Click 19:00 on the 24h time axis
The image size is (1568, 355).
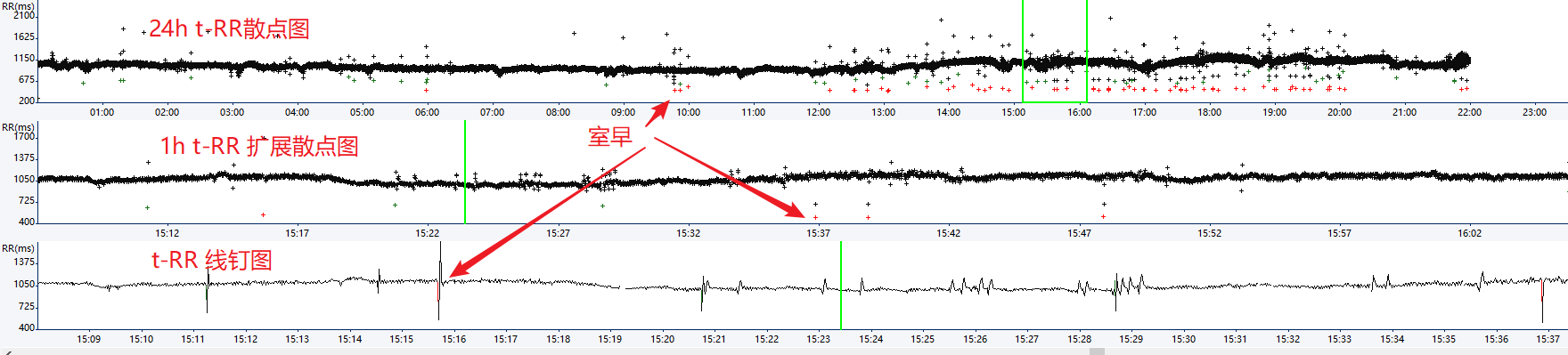pos(1275,112)
